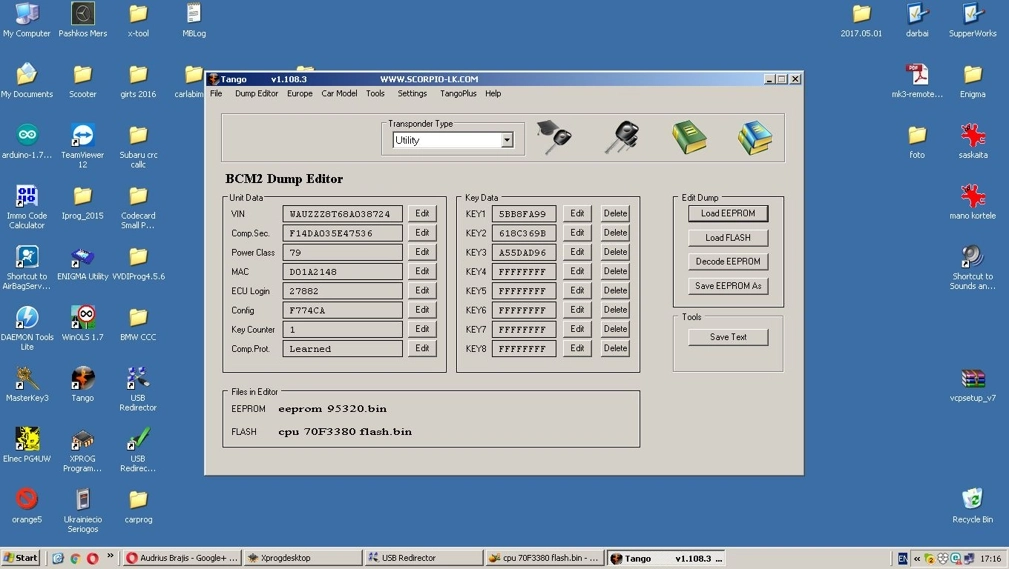Delete the KEY2 entry
The image size is (1009, 569).
coord(615,233)
